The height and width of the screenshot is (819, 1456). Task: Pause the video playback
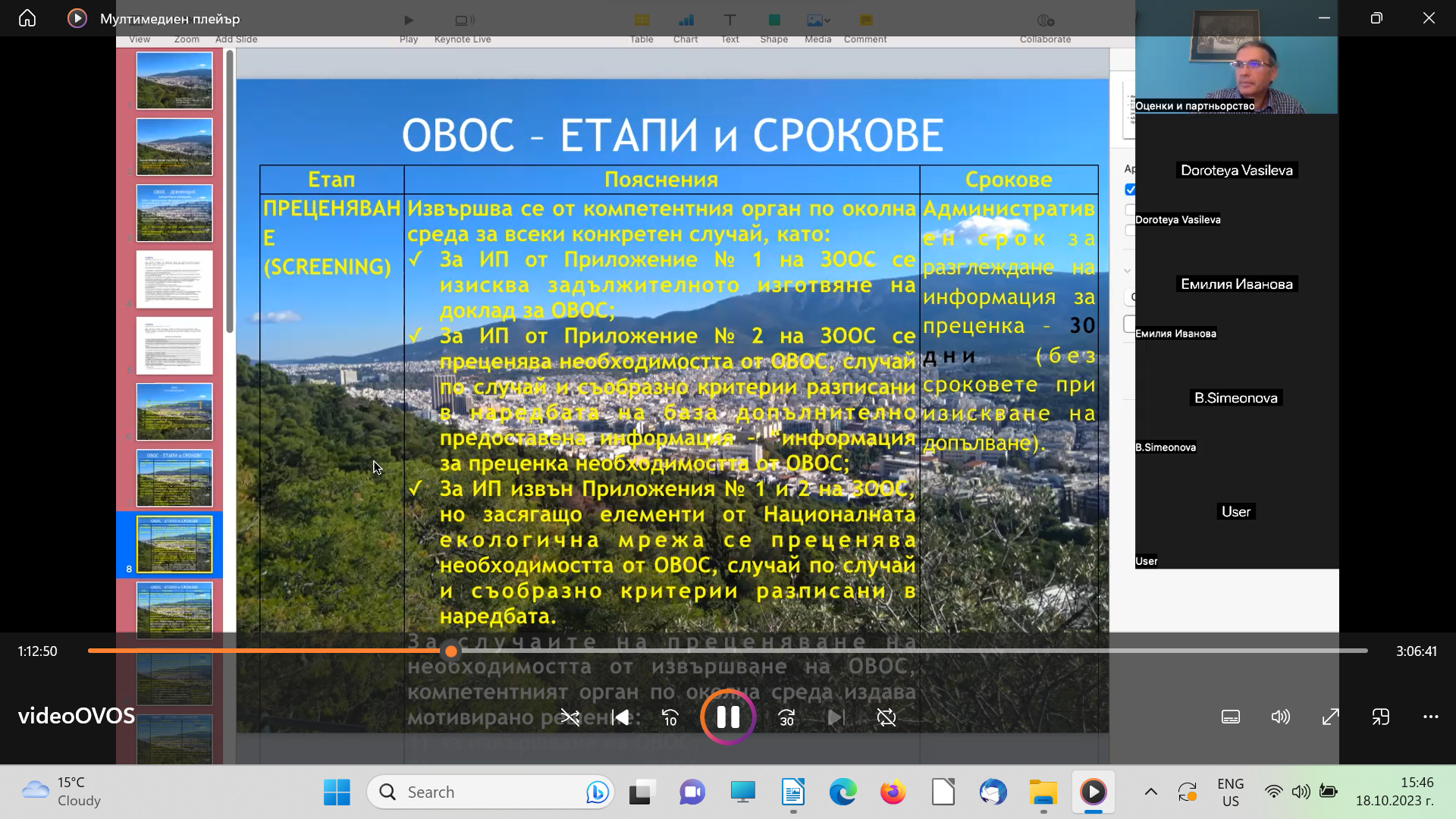(x=728, y=717)
